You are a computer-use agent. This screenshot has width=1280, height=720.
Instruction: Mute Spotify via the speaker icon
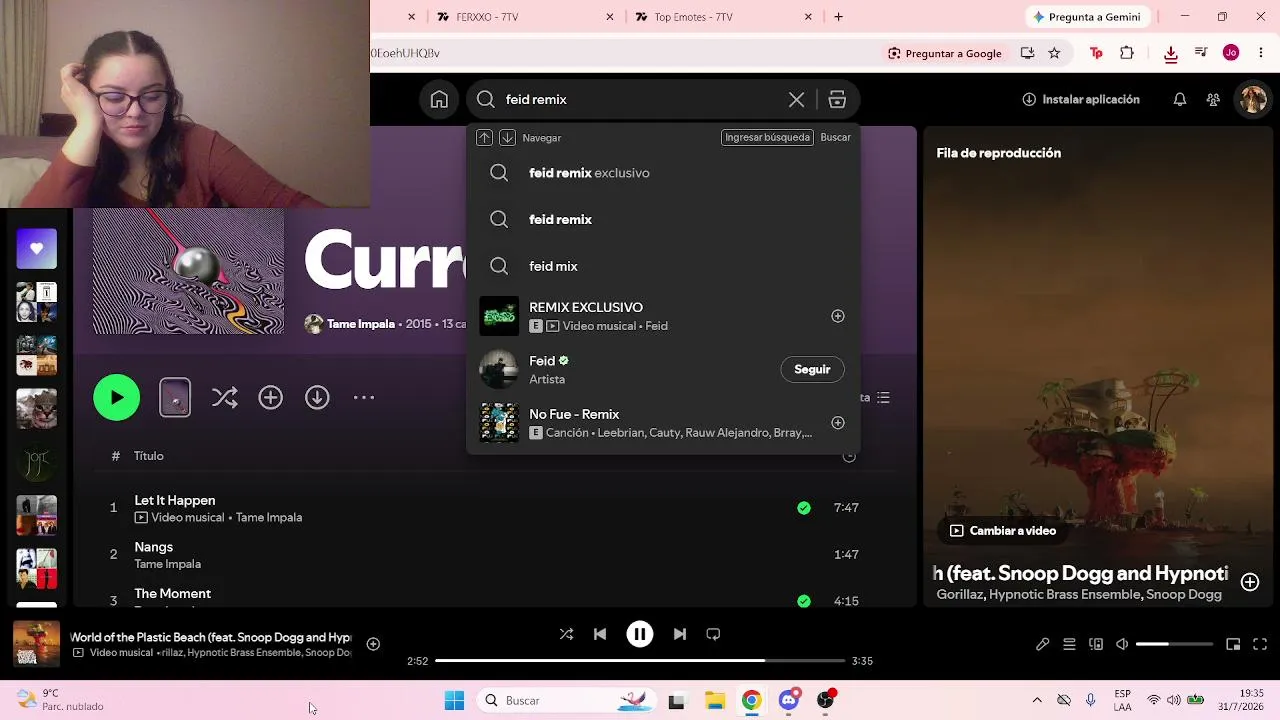pos(1122,644)
